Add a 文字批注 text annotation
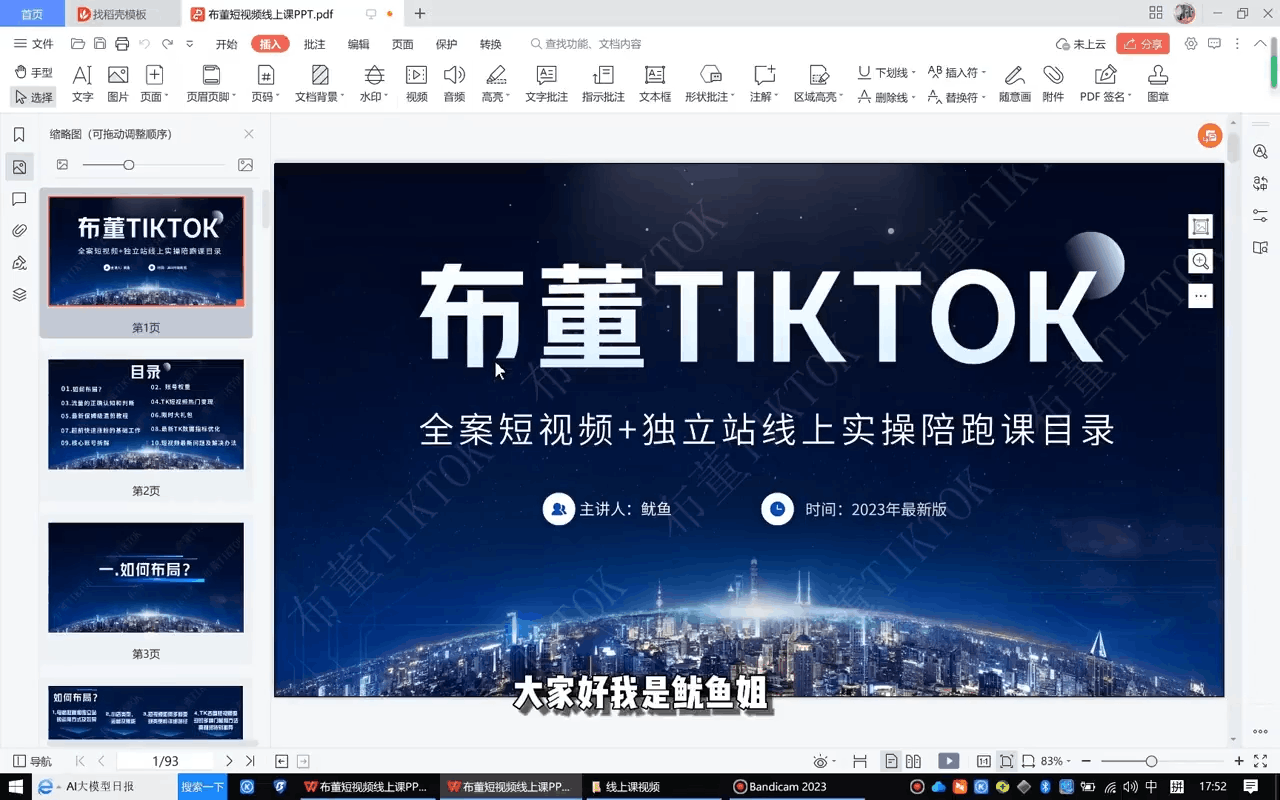1280x800 pixels. pos(547,84)
